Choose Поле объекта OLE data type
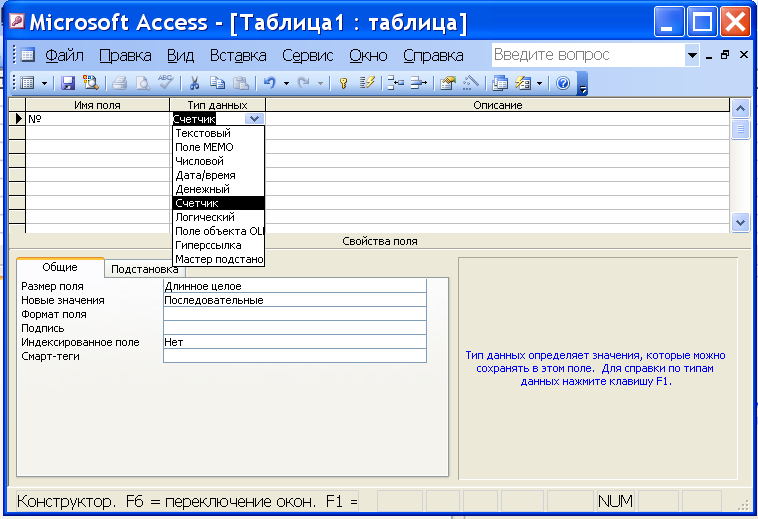The width and height of the screenshot is (758, 519). [x=219, y=231]
